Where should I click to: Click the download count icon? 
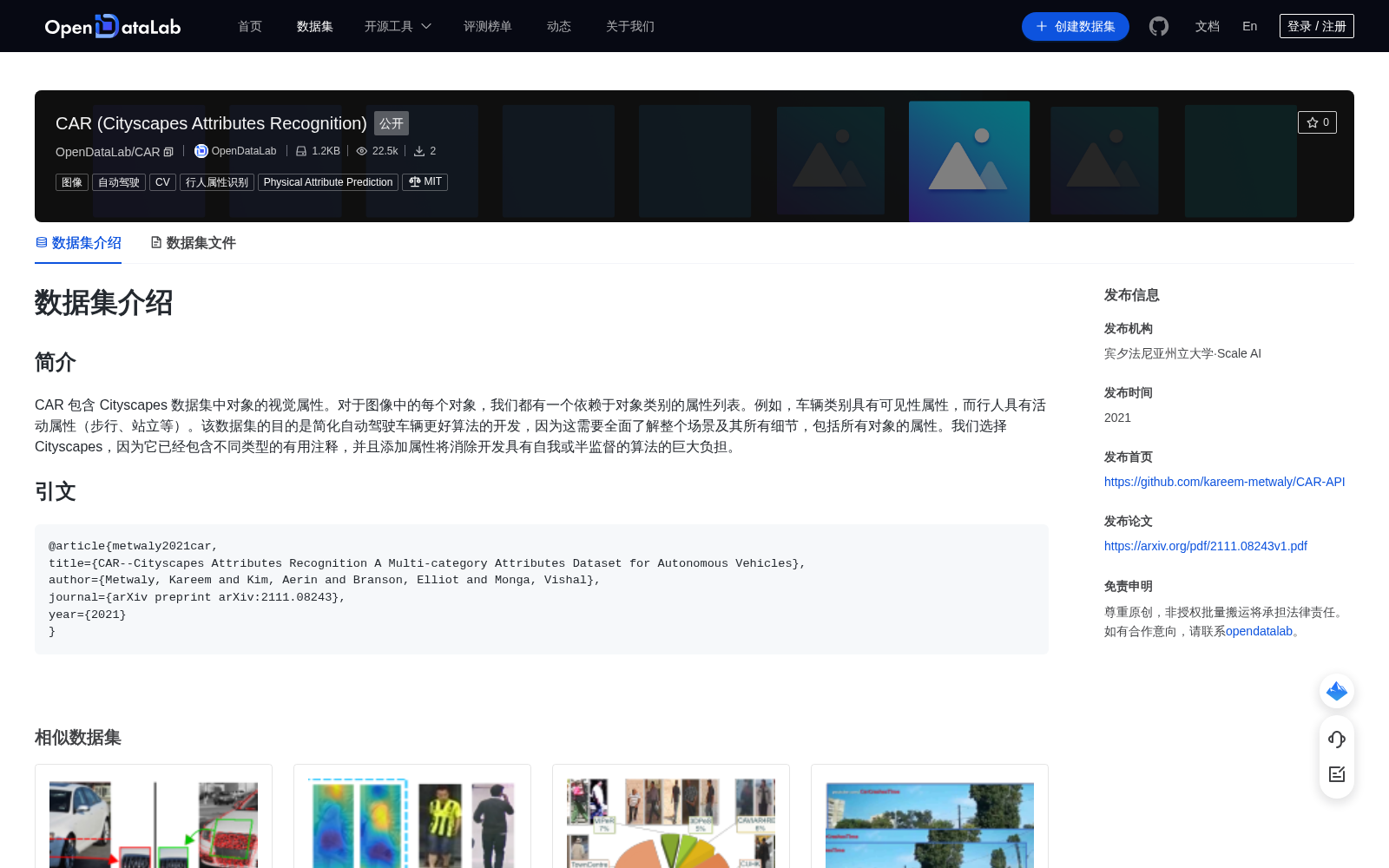419,151
